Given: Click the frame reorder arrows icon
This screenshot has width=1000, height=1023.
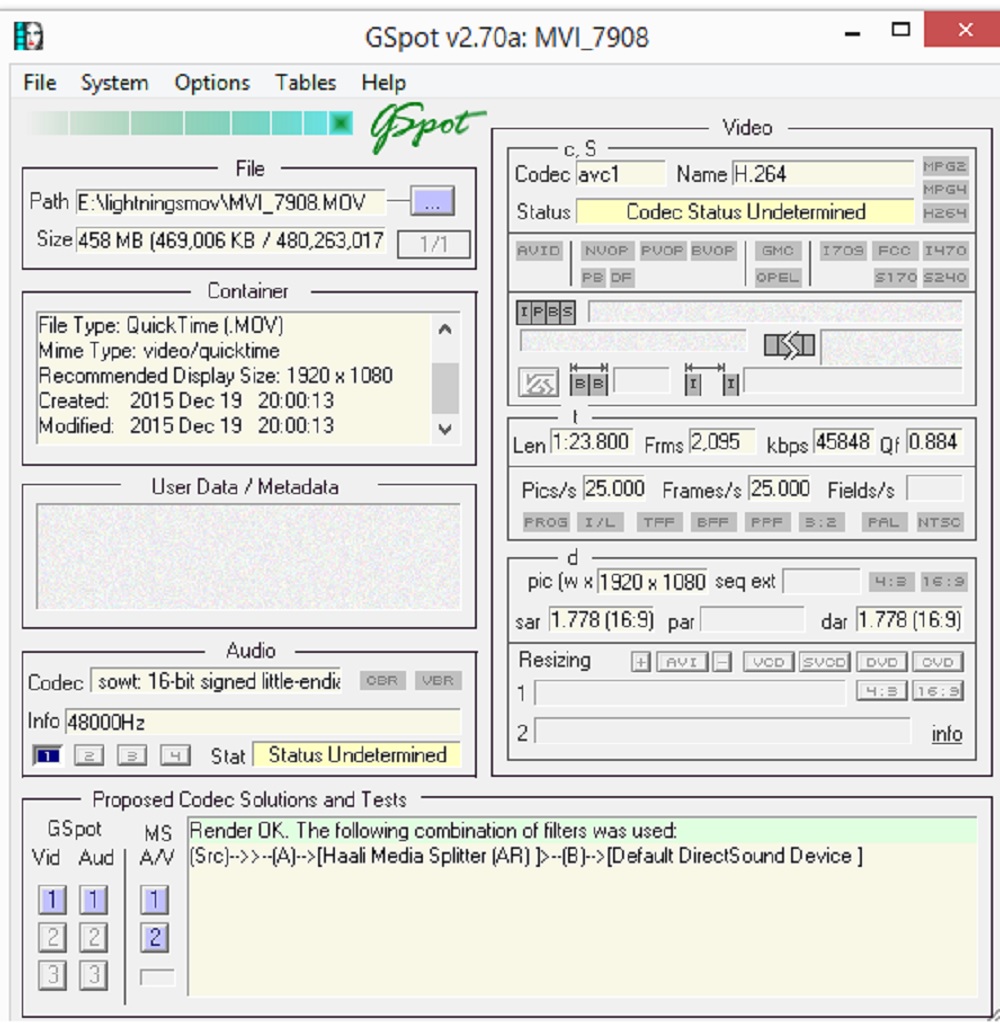Looking at the screenshot, I should [789, 345].
